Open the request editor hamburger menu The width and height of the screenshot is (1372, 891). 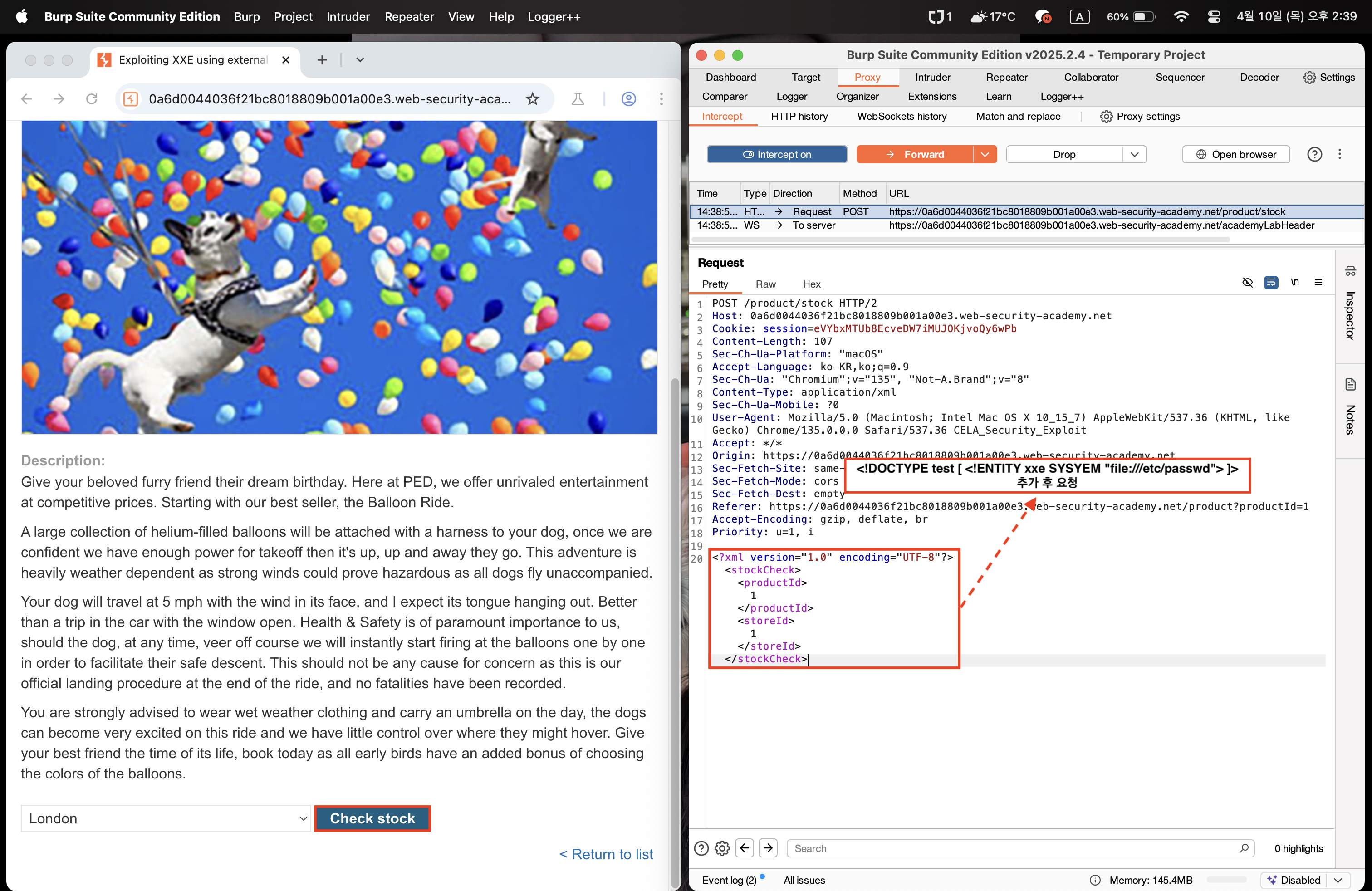point(1318,282)
